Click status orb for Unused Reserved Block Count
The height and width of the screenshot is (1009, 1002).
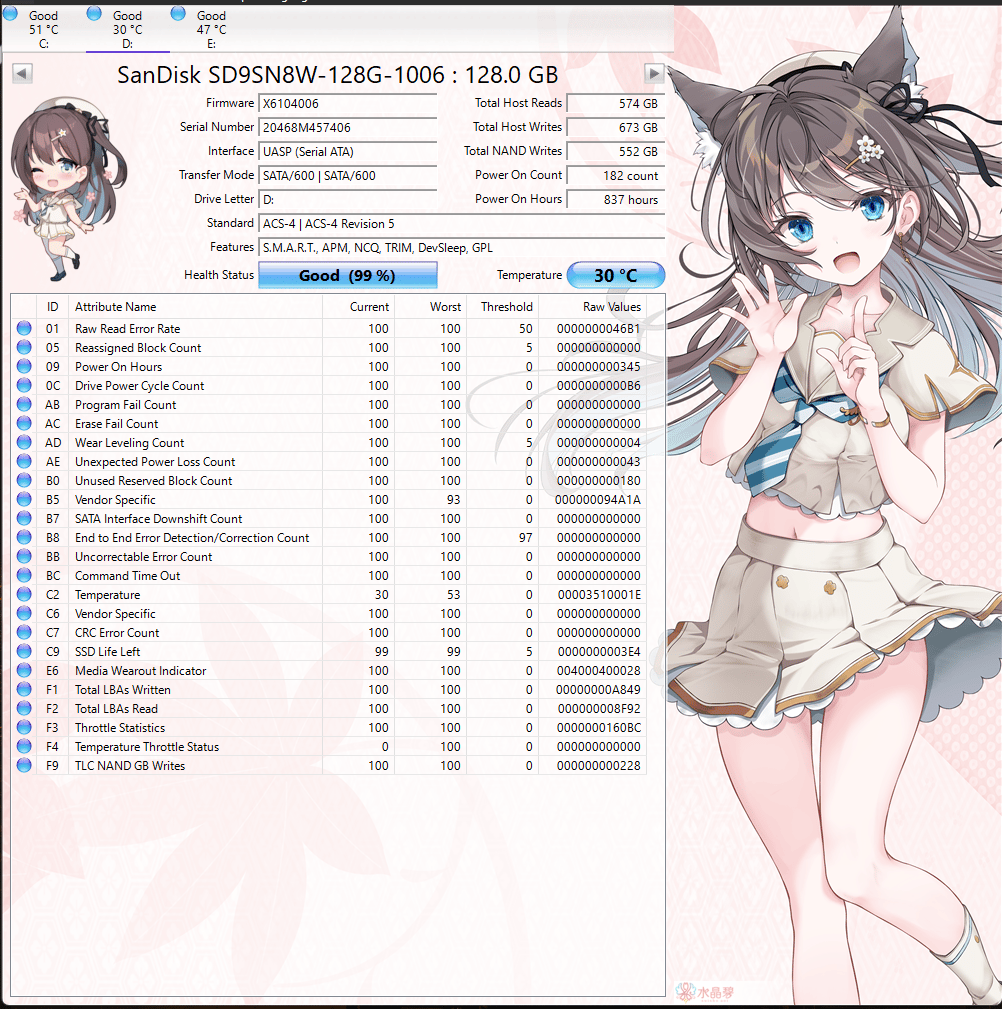click(24, 480)
